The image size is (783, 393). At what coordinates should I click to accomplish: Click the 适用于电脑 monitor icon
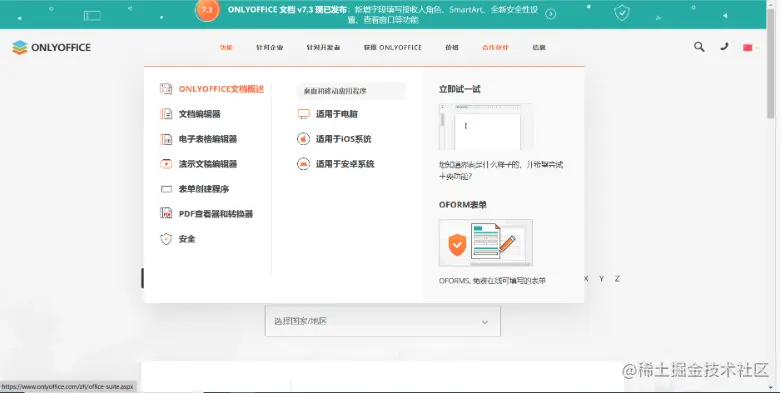coord(304,114)
